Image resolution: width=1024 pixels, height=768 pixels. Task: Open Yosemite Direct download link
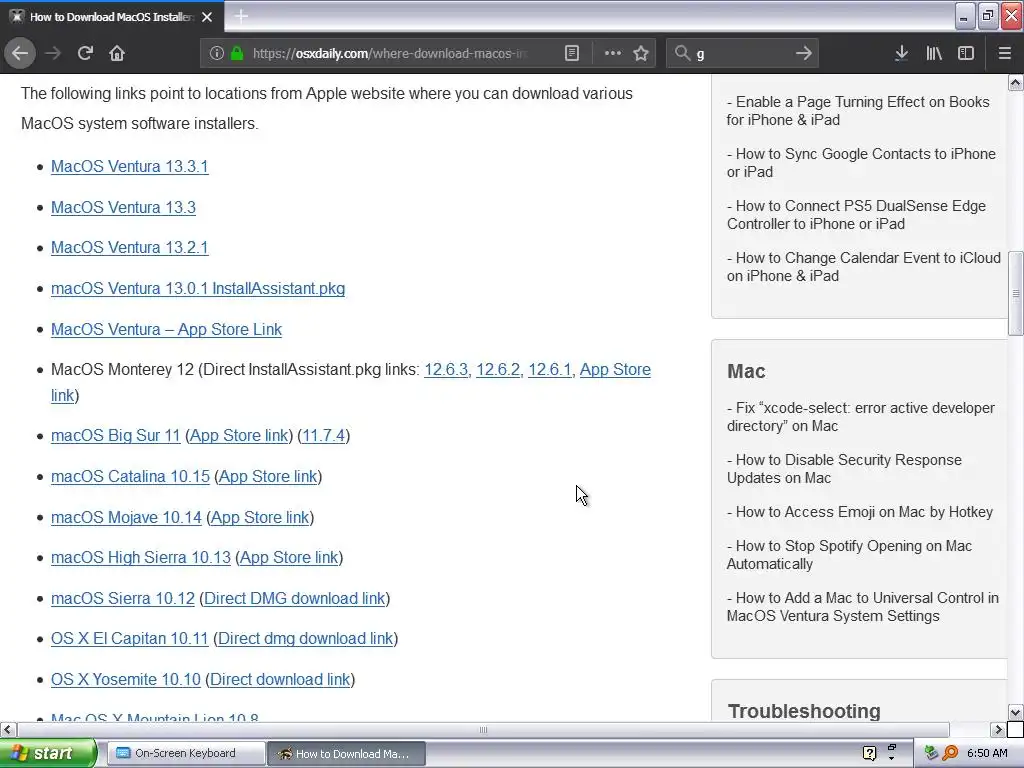pos(280,679)
